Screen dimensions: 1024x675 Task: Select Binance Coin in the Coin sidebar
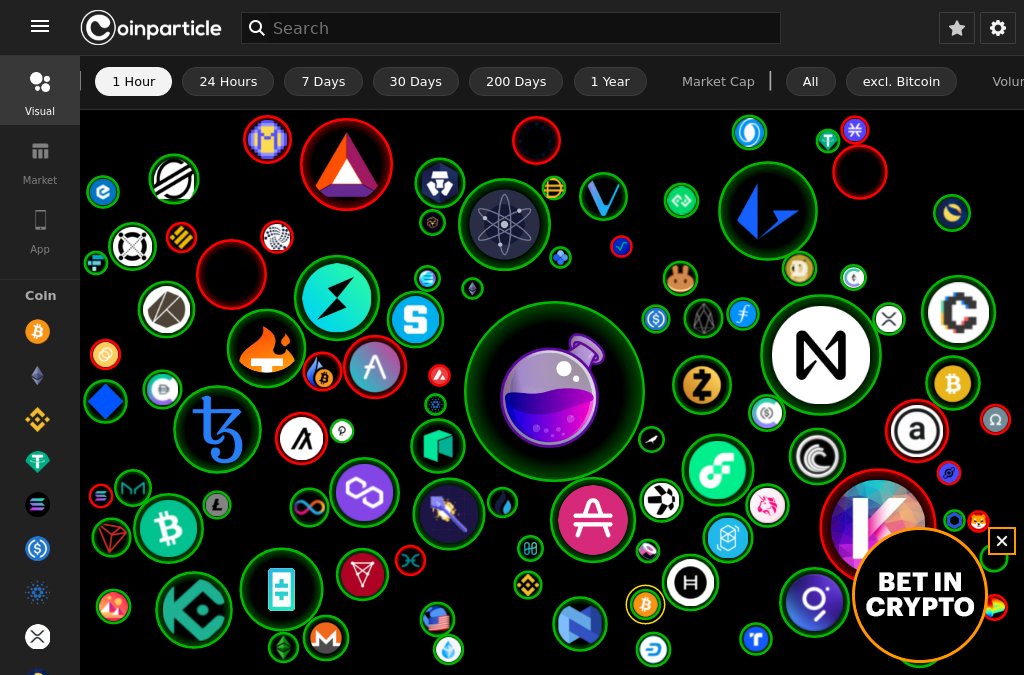(x=37, y=419)
